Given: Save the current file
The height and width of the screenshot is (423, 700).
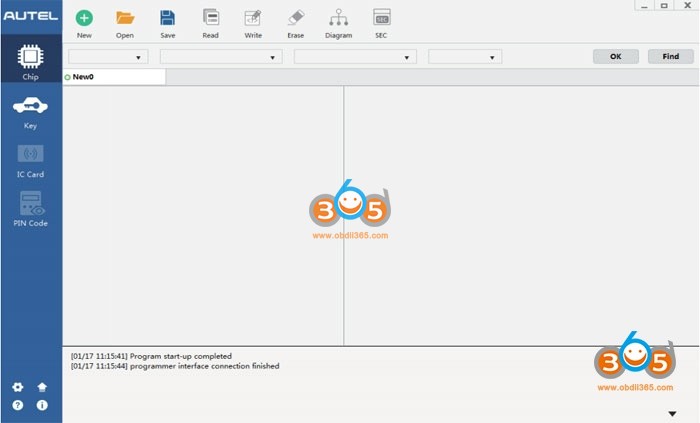Looking at the screenshot, I should [x=168, y=18].
